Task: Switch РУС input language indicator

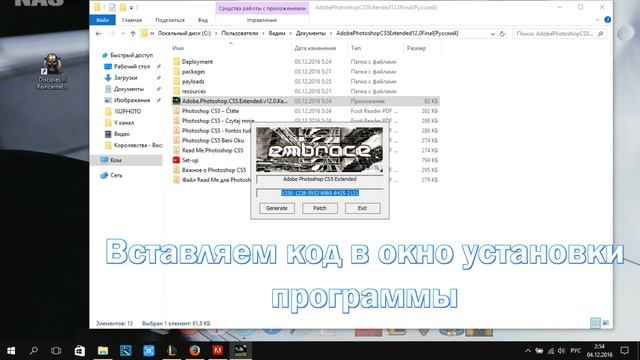Action: pyautogui.click(x=576, y=351)
